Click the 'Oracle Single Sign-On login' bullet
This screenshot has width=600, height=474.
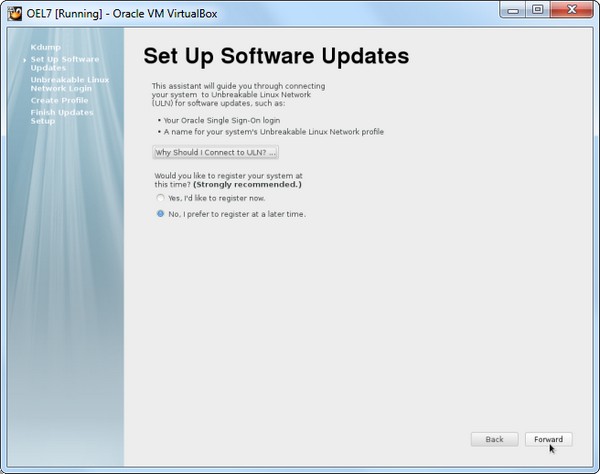click(x=222, y=120)
